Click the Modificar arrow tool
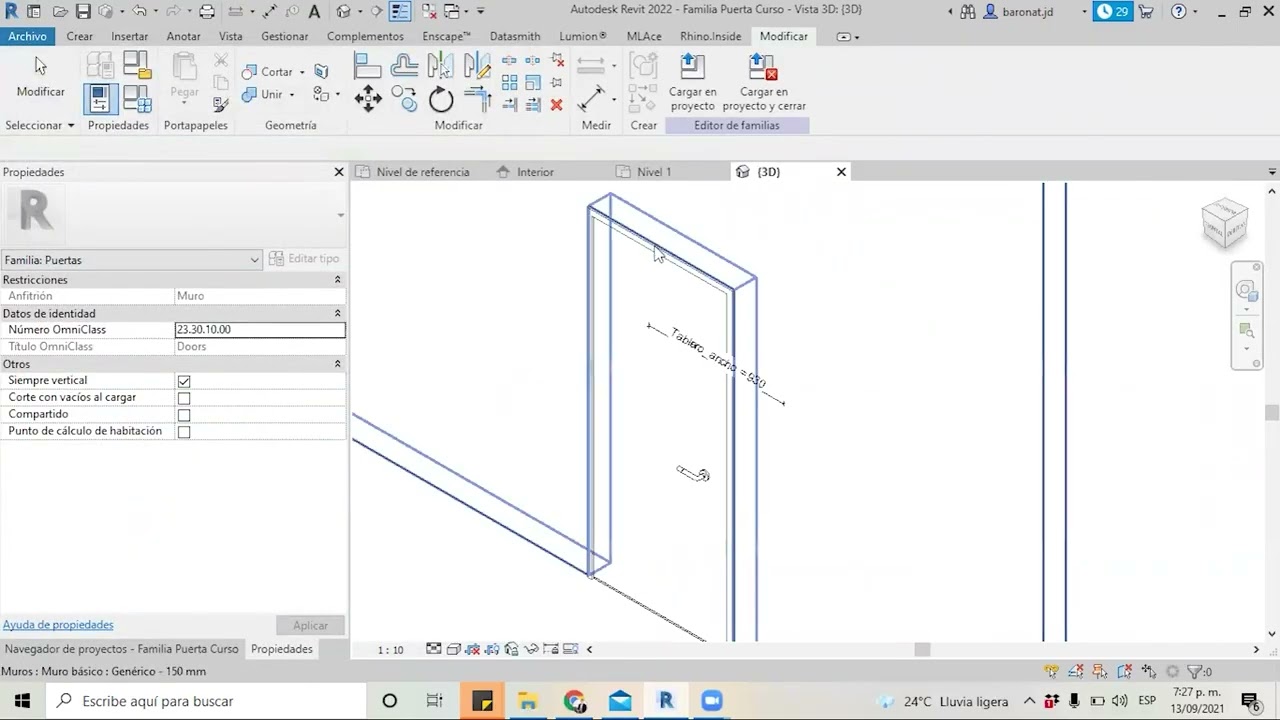The height and width of the screenshot is (720, 1280). click(40, 76)
